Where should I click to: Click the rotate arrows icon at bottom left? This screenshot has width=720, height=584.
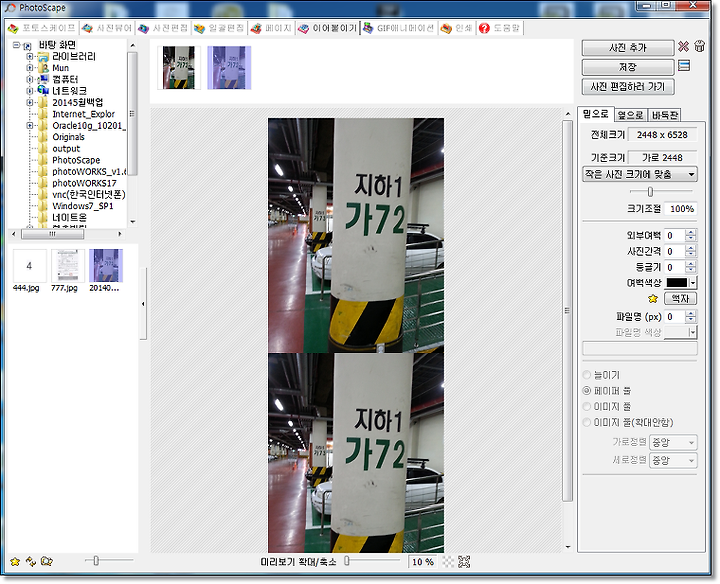click(x=31, y=561)
